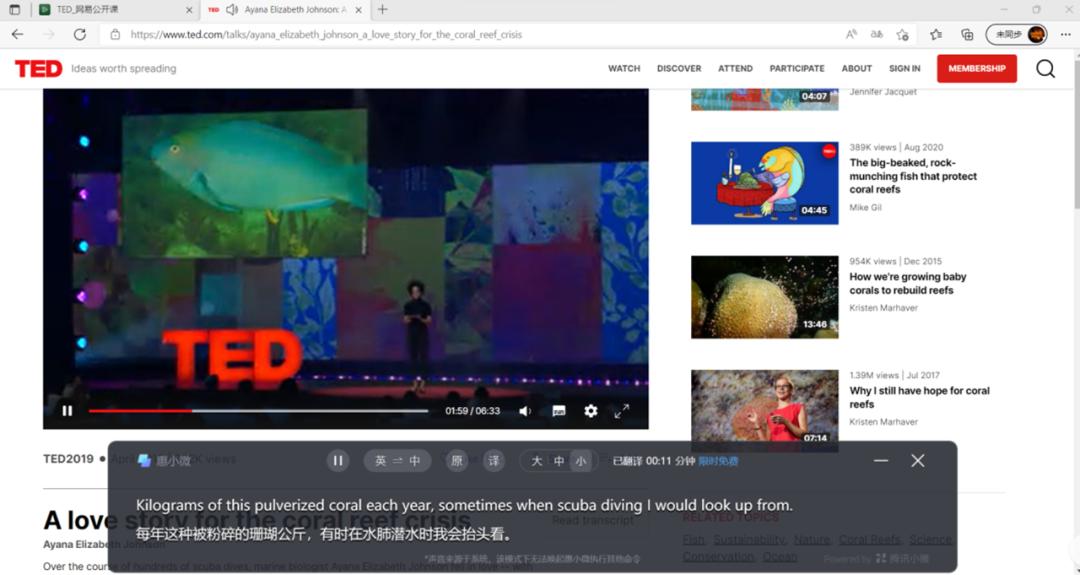Screen dimensions: 1080x575
Task: Set subtitle font size to large 大
Action: (x=536, y=461)
